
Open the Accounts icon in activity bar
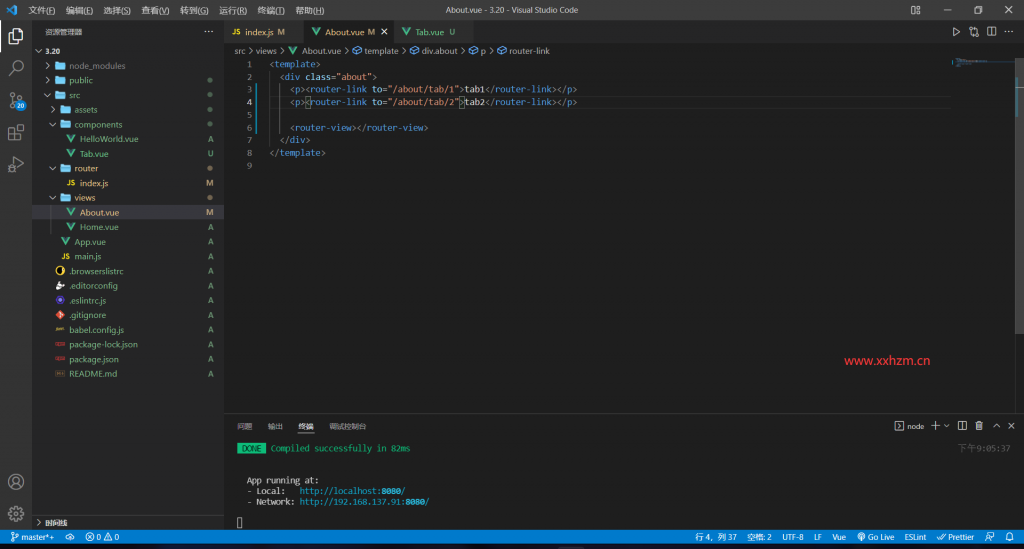(x=16, y=482)
